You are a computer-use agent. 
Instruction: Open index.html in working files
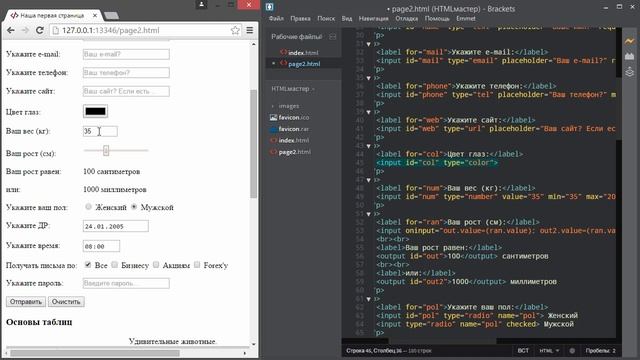pos(303,53)
